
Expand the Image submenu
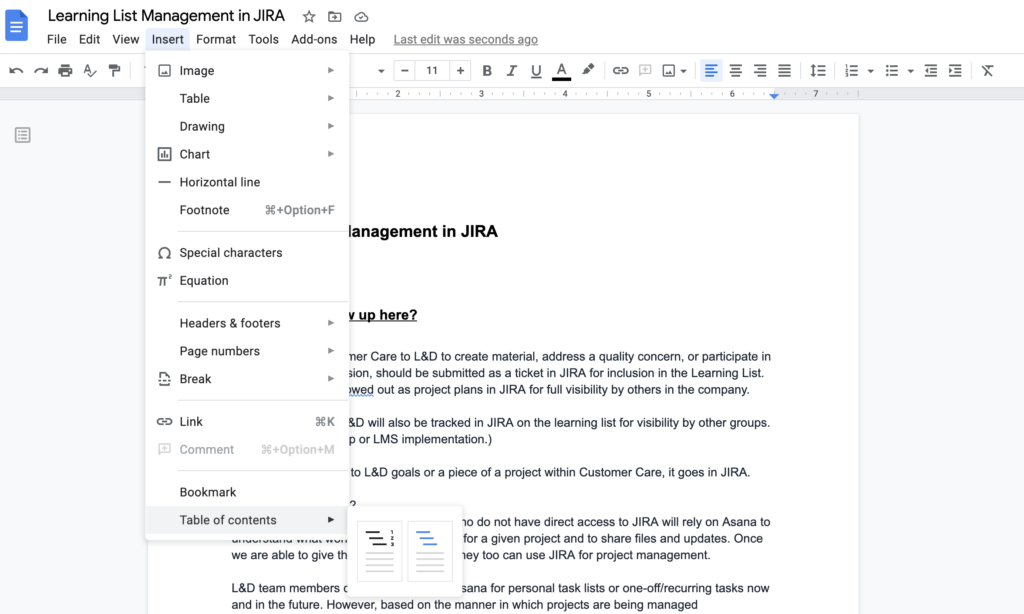tap(247, 71)
